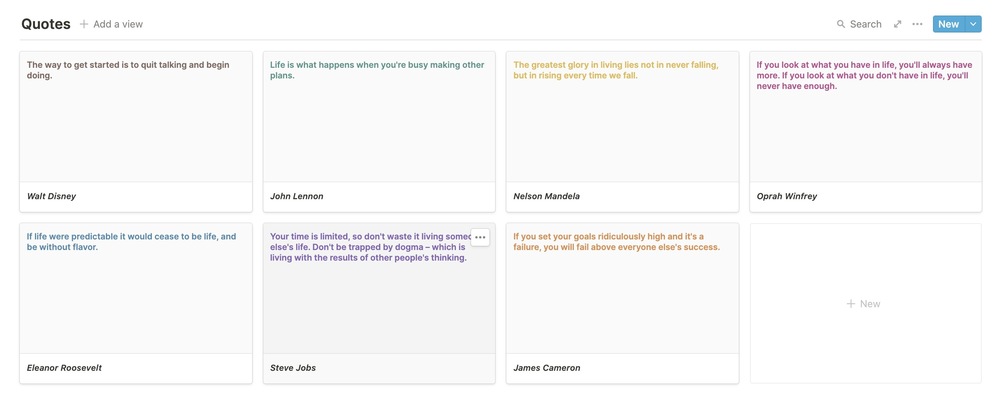Select the James Cameron quote card
The width and height of the screenshot is (1005, 404).
tap(622, 300)
